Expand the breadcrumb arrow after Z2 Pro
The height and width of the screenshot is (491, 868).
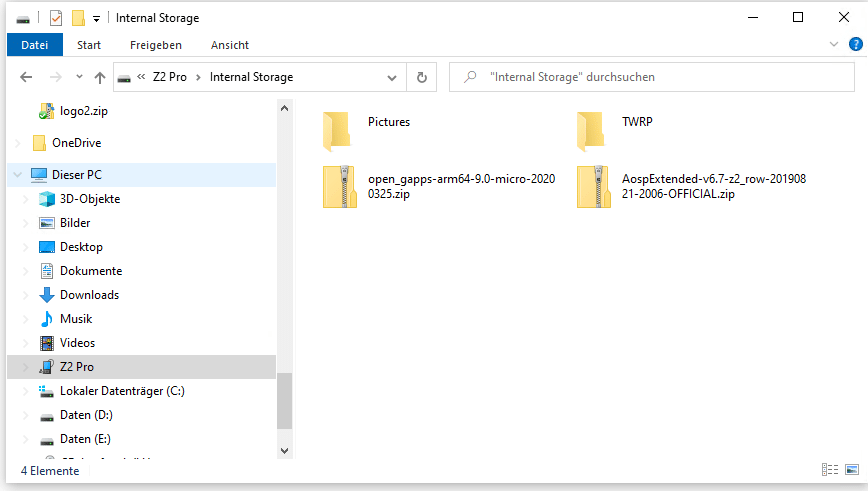pos(198,77)
